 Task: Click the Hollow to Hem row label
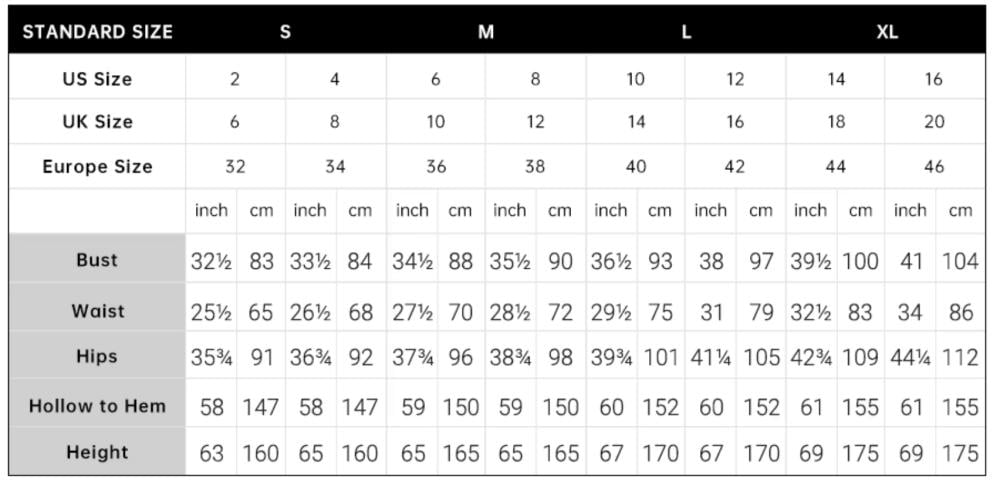pos(97,406)
